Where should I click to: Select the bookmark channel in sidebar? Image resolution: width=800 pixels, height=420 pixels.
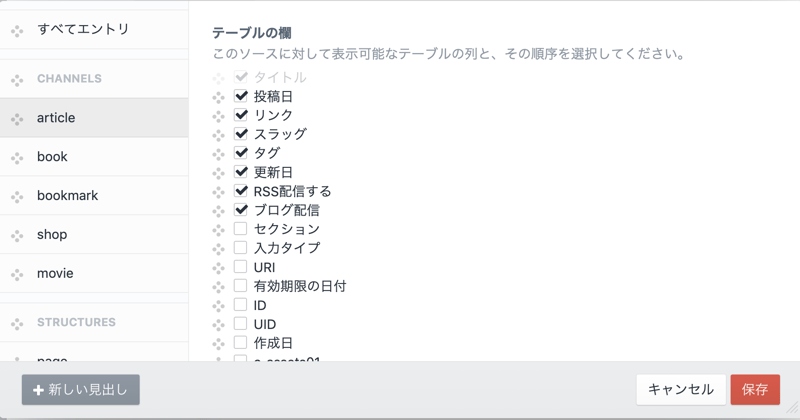[x=67, y=196]
